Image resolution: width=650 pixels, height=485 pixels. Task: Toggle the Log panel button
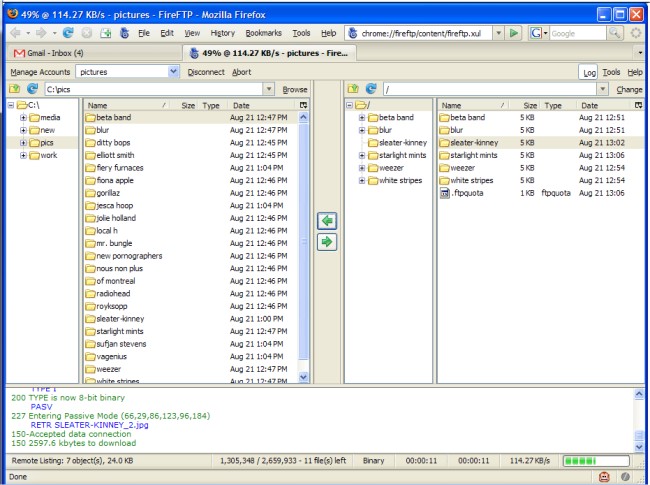click(589, 72)
